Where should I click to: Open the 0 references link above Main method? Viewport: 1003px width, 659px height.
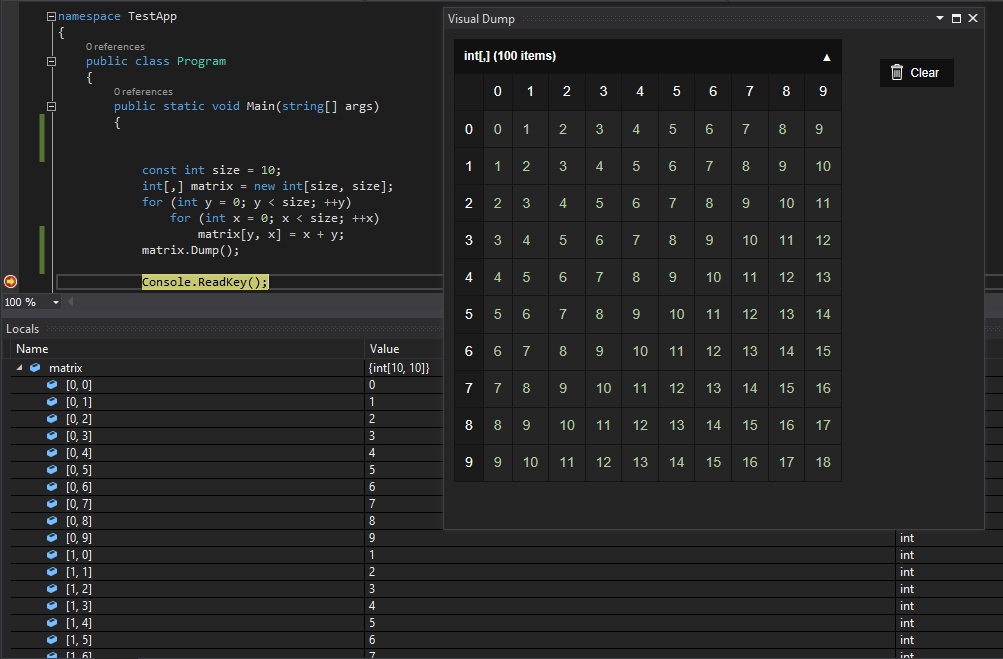(x=143, y=91)
